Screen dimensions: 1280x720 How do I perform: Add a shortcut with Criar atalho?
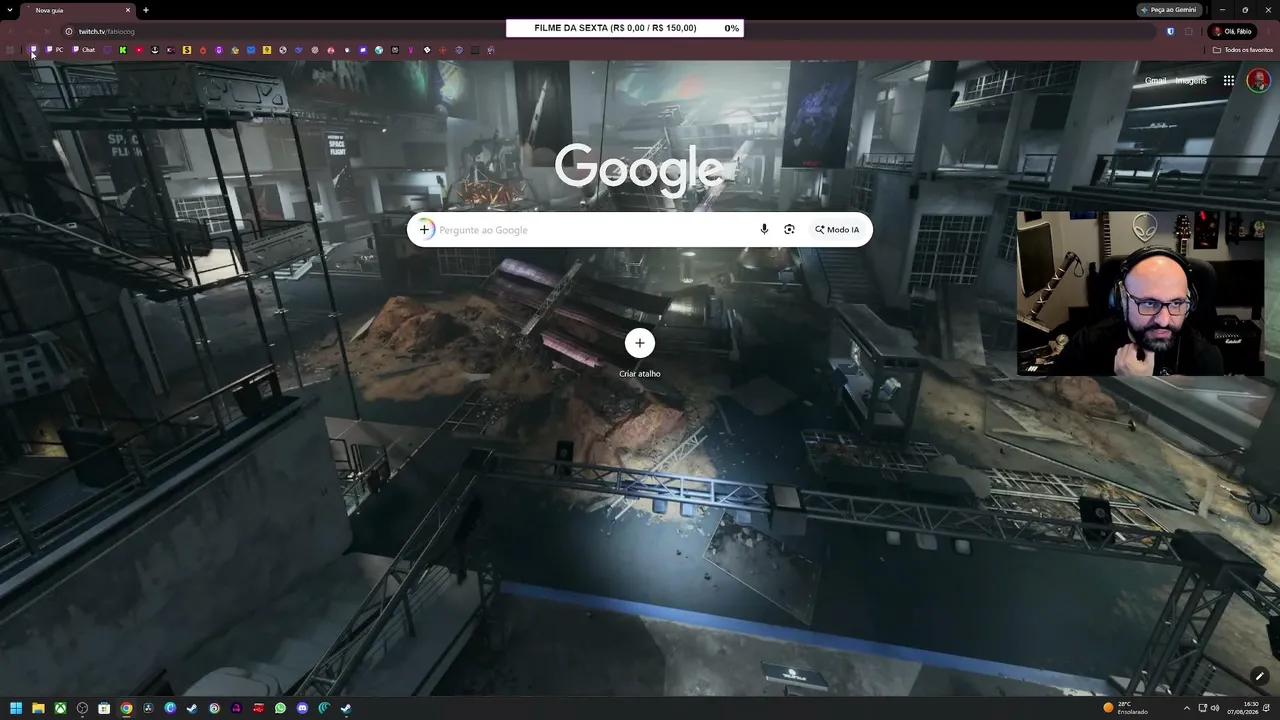[x=640, y=354]
